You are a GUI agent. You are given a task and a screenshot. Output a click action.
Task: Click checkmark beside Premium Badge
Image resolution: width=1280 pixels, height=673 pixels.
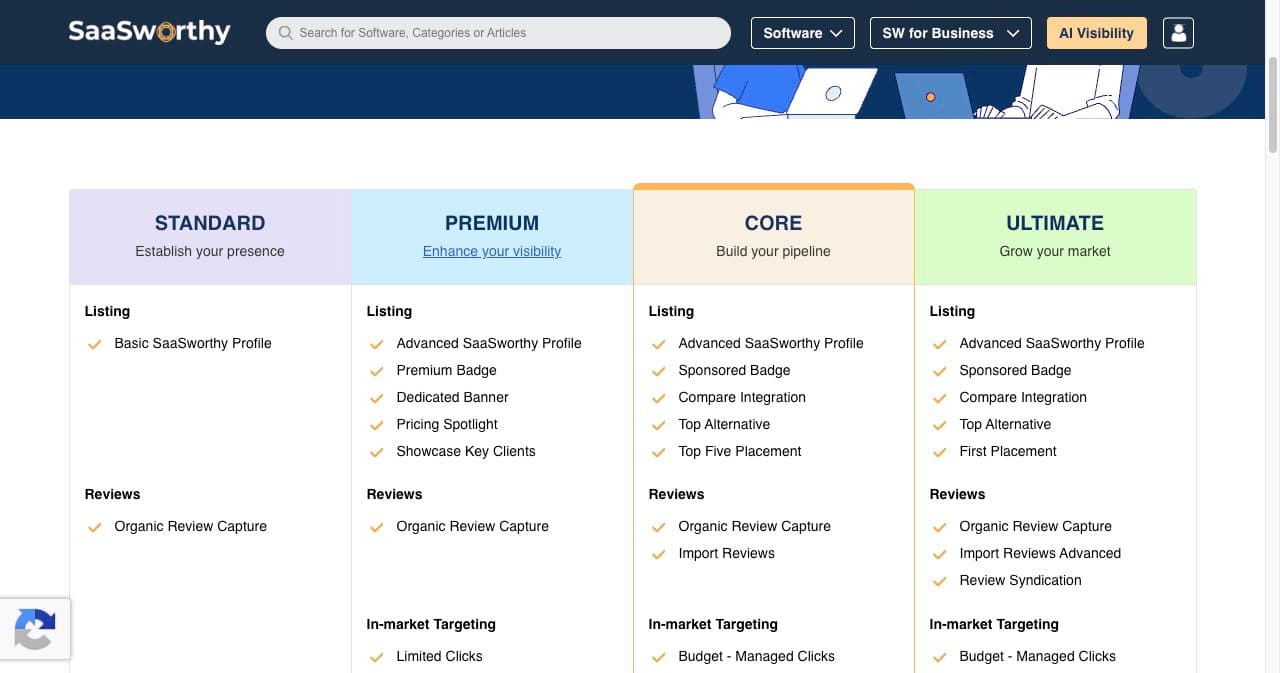point(377,371)
